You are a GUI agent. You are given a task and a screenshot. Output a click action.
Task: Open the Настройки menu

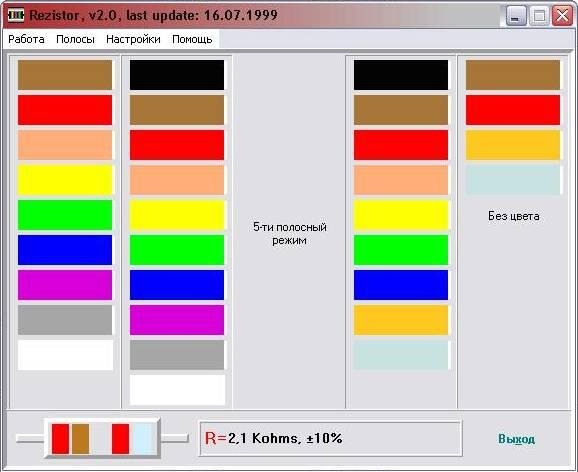point(133,39)
